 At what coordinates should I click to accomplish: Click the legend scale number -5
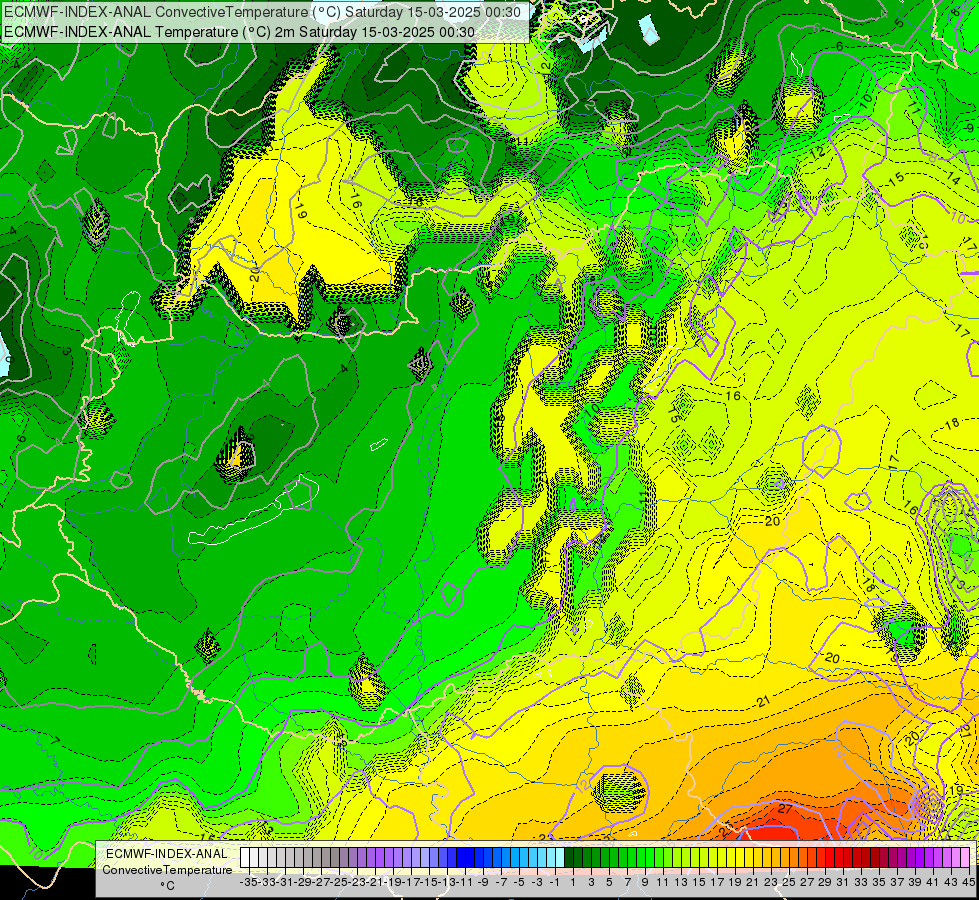pyautogui.click(x=519, y=882)
